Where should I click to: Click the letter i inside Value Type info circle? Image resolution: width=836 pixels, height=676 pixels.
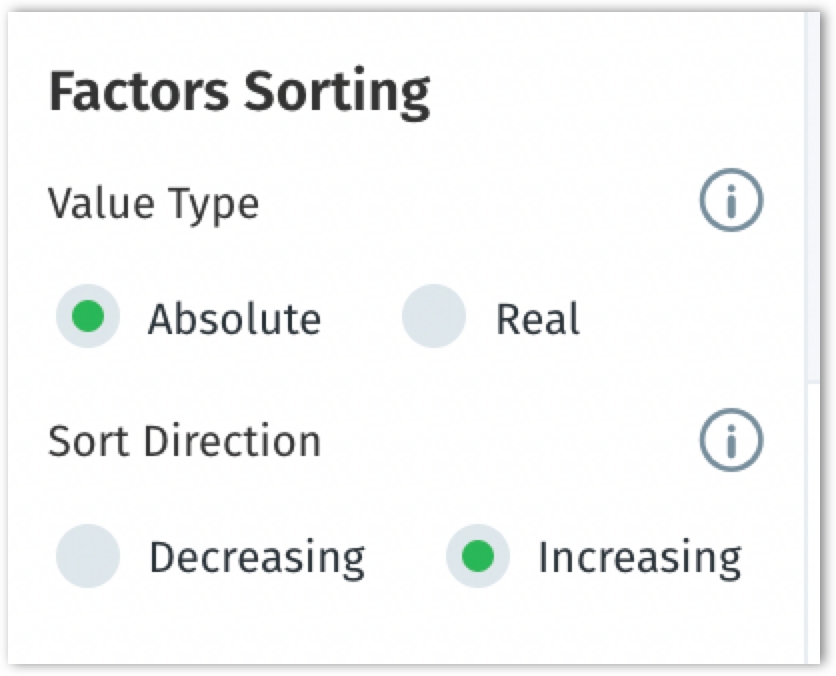coord(731,202)
